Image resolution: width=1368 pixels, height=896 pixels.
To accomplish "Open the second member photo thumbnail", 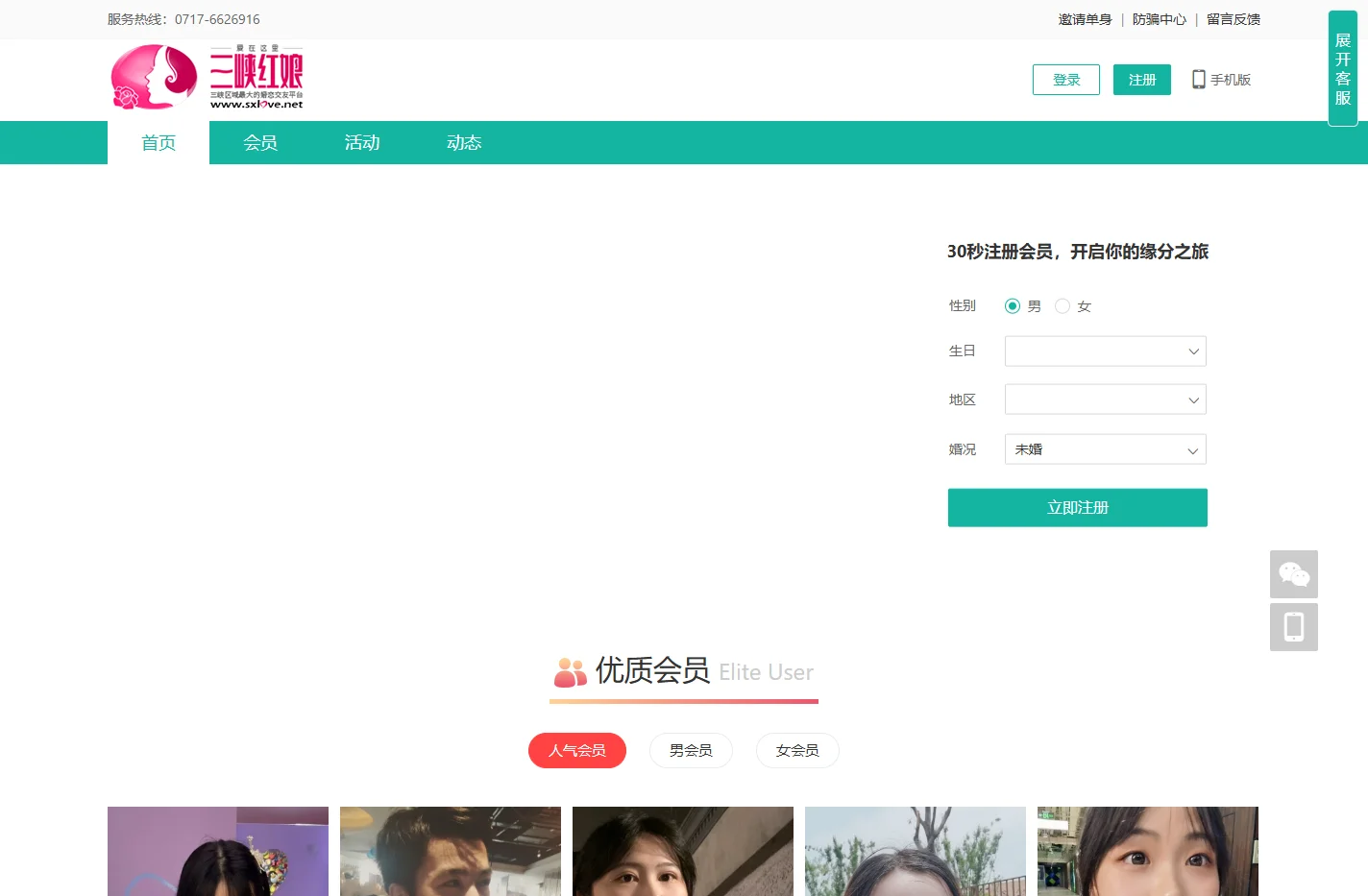I will (x=451, y=851).
